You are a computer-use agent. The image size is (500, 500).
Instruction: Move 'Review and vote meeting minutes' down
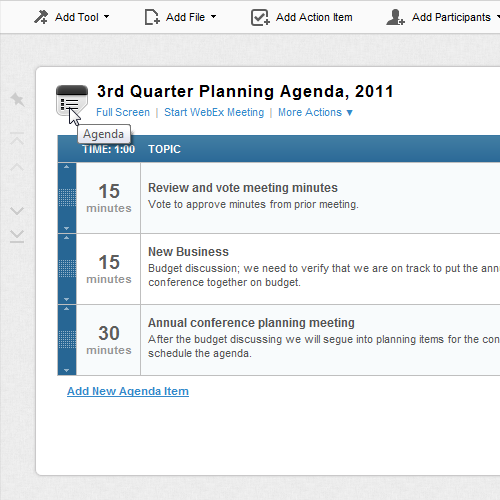(66, 228)
